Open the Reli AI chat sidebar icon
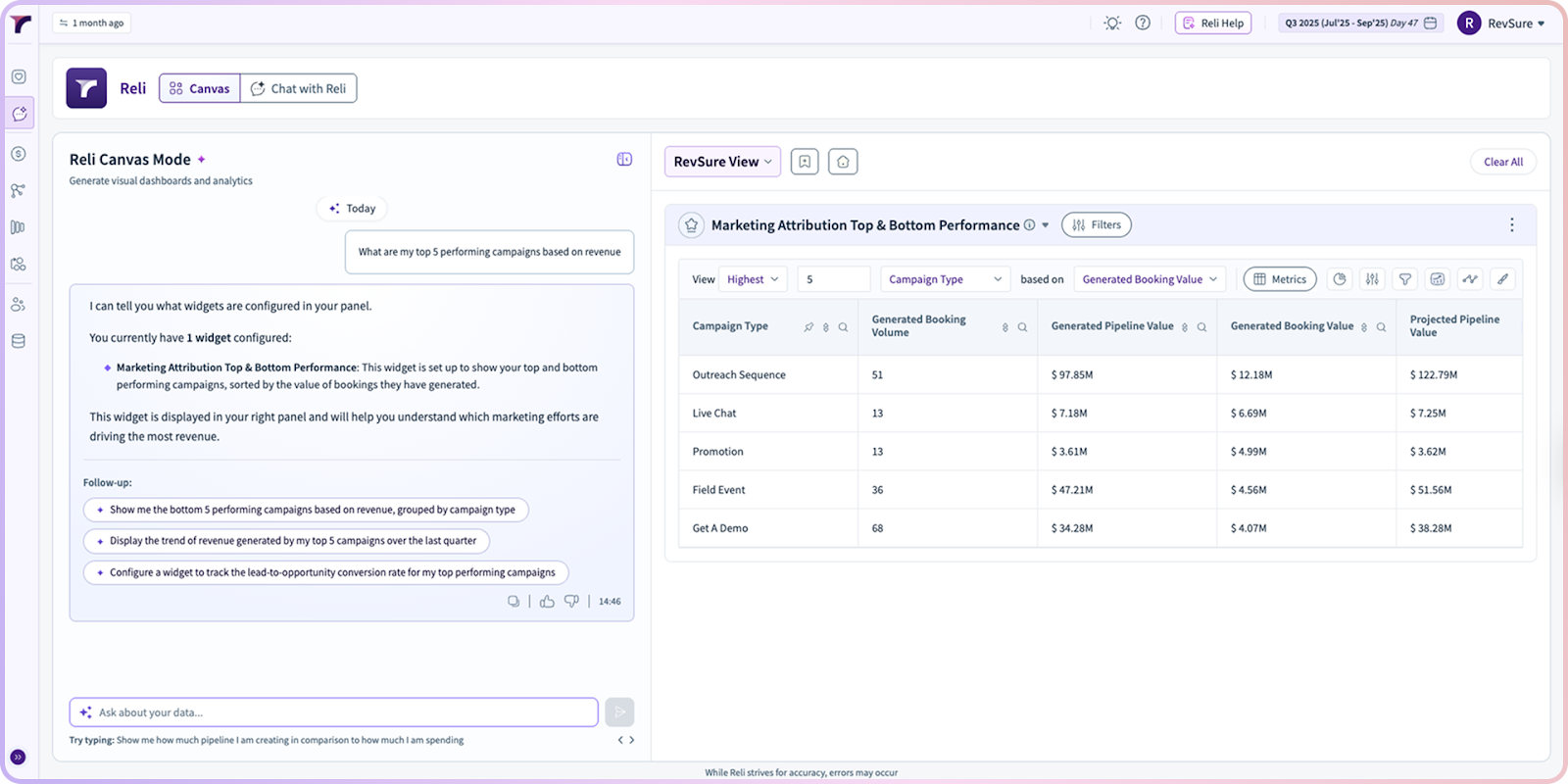This screenshot has height=784, width=1568. click(19, 114)
